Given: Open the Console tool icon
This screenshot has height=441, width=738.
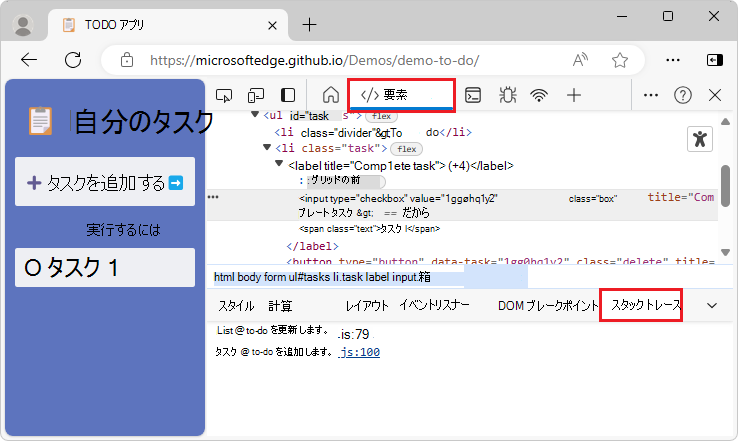Looking at the screenshot, I should (473, 95).
